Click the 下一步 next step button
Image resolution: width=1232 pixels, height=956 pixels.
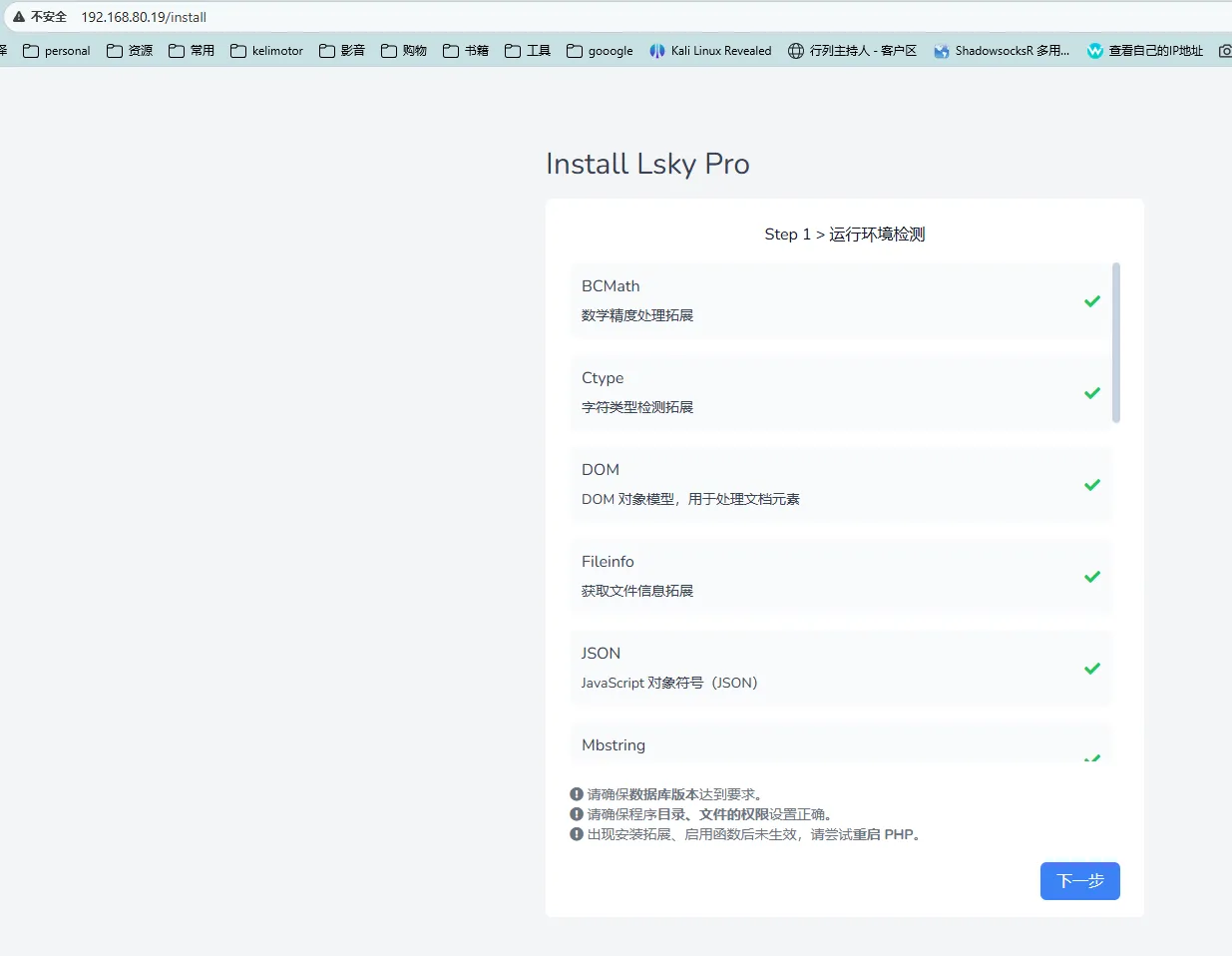coord(1079,881)
